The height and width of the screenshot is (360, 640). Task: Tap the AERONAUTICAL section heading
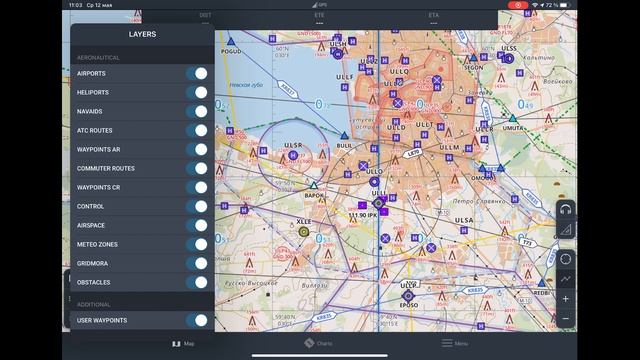tap(98, 58)
